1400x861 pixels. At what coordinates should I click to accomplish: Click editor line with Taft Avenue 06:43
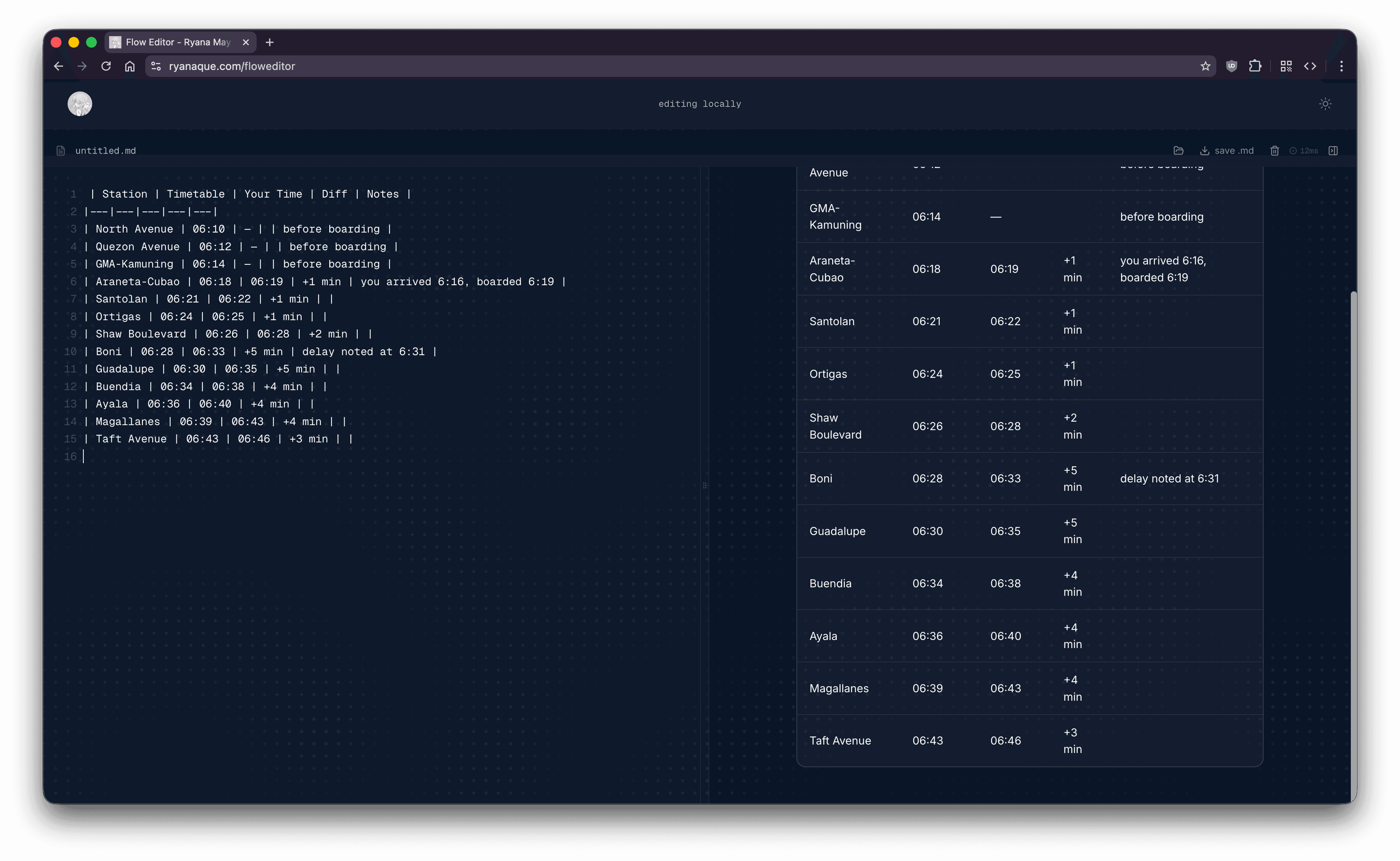219,439
